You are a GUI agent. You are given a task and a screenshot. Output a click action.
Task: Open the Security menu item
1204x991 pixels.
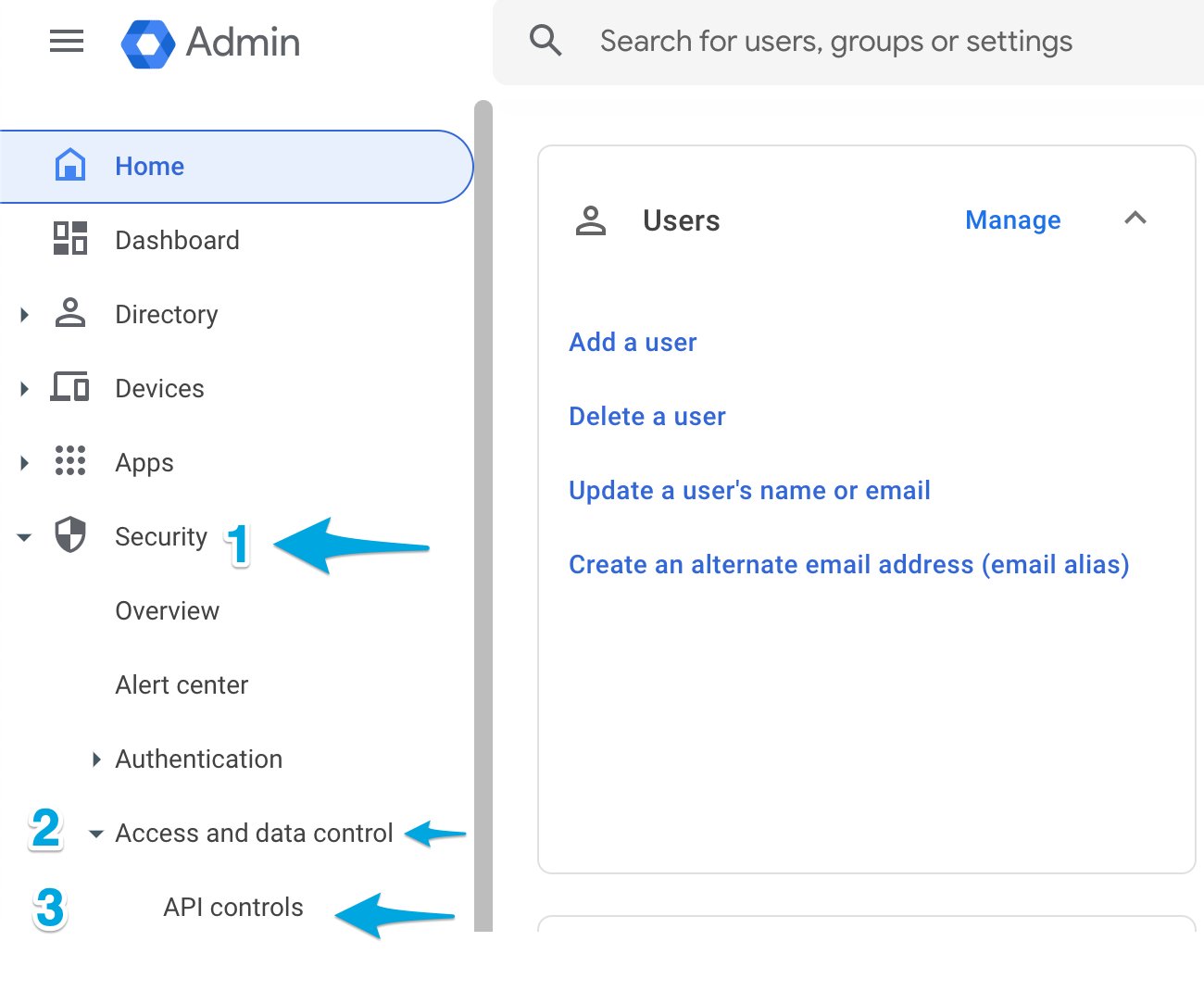(161, 537)
